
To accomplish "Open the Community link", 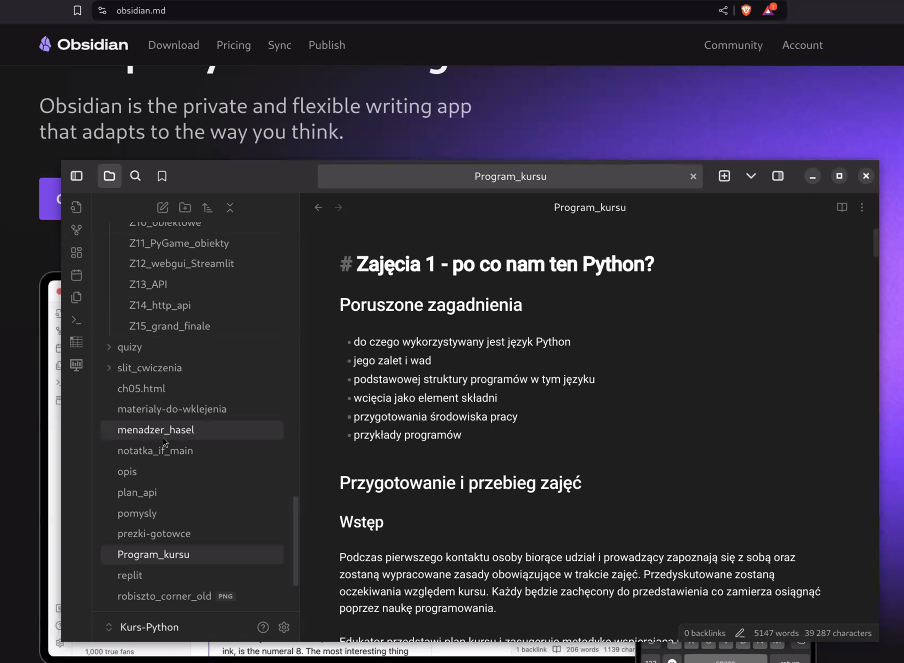I will click(733, 45).
